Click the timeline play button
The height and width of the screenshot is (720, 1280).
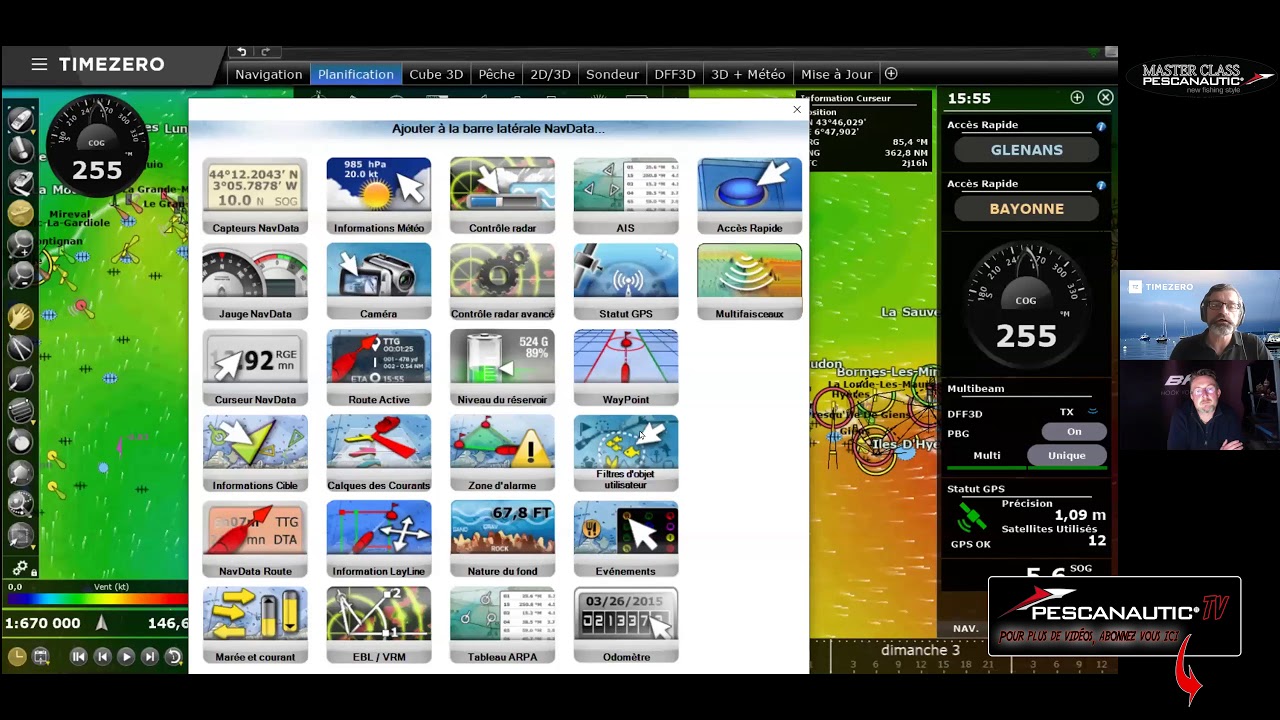tap(126, 657)
